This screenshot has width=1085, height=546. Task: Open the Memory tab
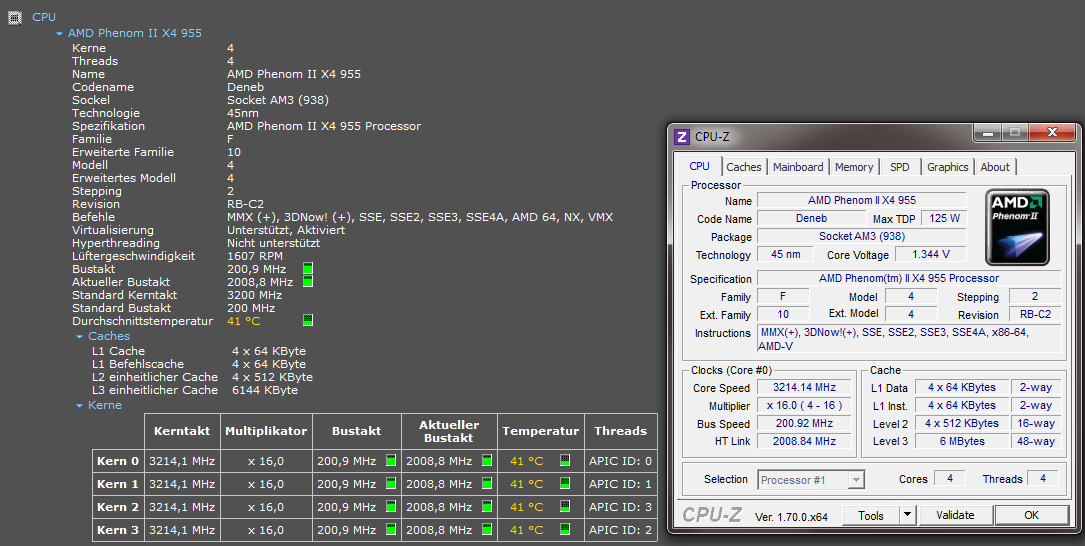tap(854, 167)
